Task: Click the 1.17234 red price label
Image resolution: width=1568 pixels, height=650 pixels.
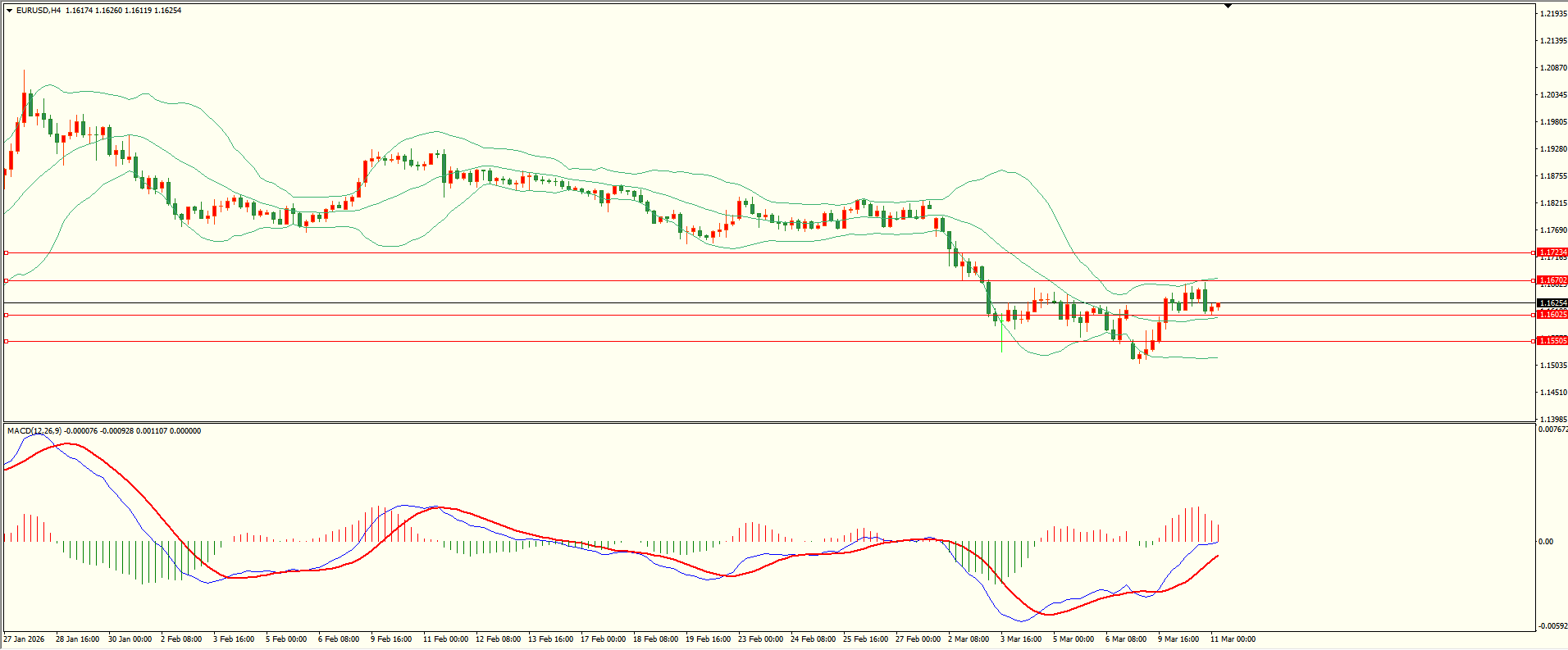Action: click(1552, 252)
